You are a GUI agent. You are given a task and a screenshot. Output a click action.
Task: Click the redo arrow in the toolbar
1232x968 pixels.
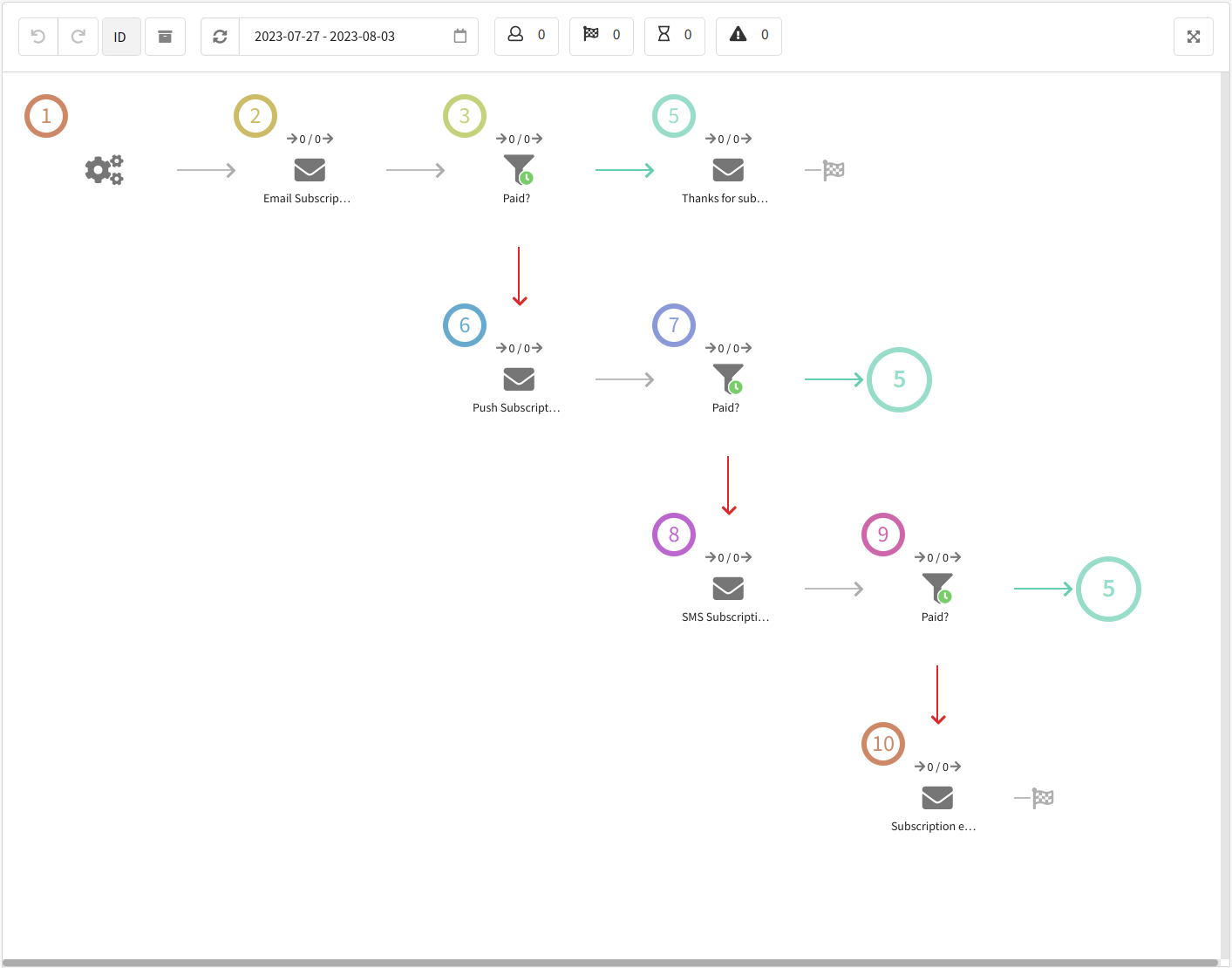[x=78, y=37]
